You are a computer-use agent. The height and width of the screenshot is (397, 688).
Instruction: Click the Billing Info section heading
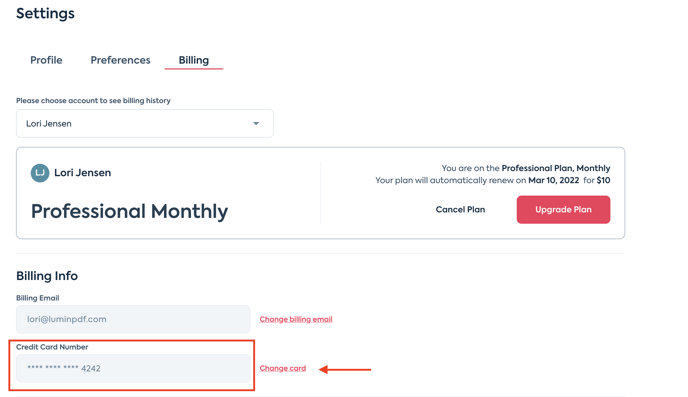[47, 276]
